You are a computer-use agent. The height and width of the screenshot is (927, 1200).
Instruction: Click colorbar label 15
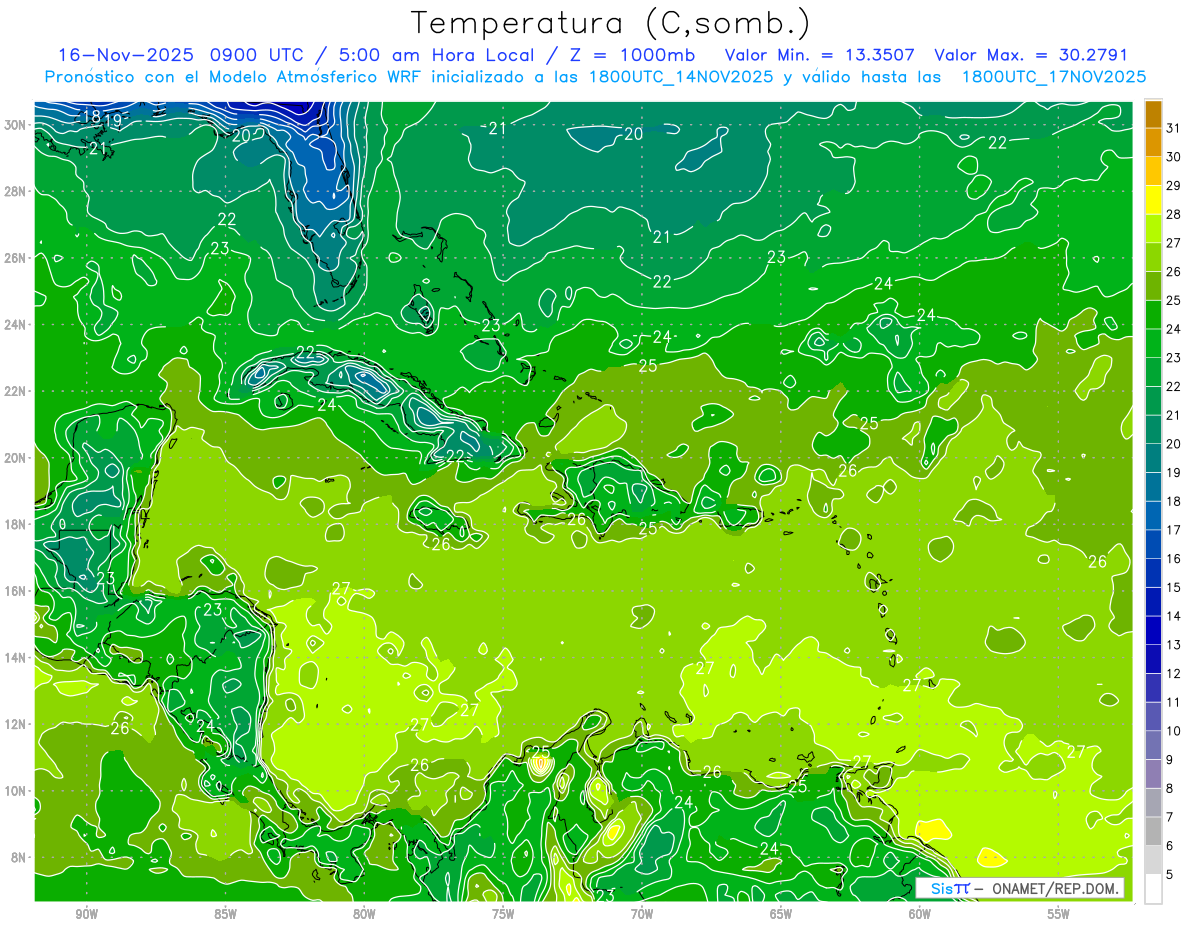(x=1174, y=587)
